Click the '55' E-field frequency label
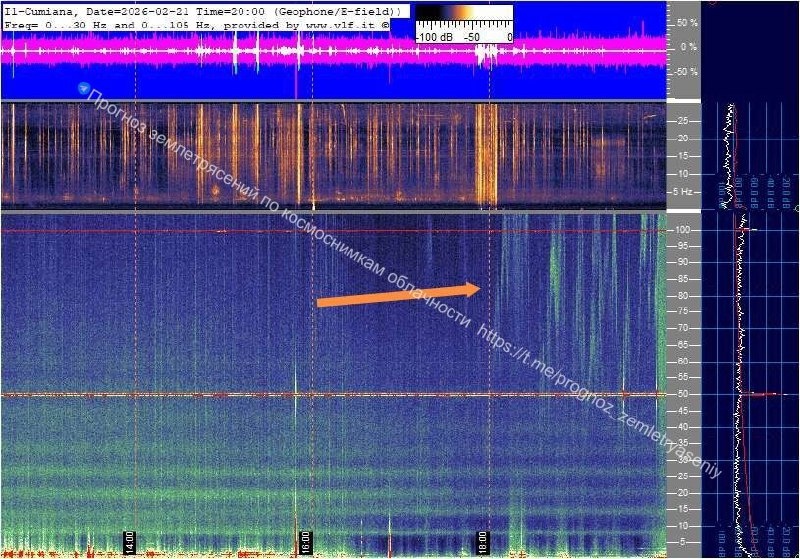The width and height of the screenshot is (800, 559). [683, 377]
